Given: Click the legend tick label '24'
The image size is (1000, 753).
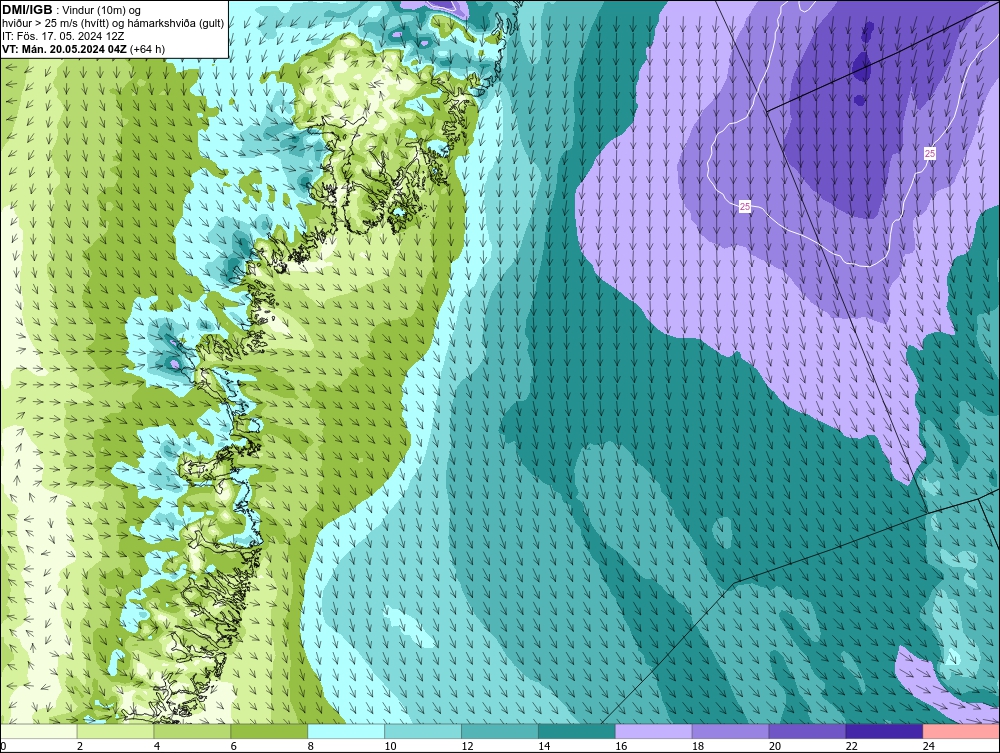Looking at the screenshot, I should click(x=929, y=746).
